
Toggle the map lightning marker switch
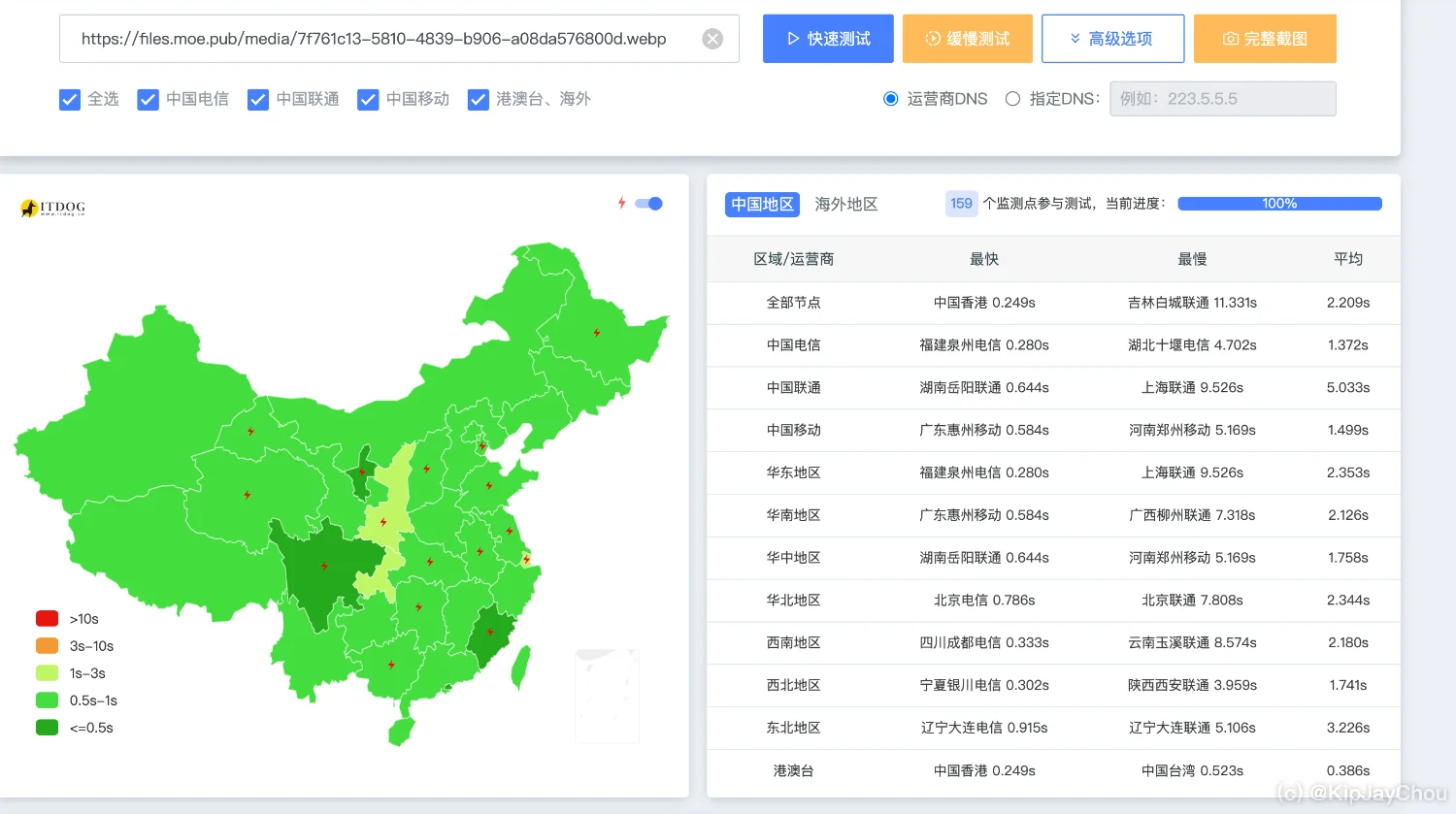coord(649,204)
